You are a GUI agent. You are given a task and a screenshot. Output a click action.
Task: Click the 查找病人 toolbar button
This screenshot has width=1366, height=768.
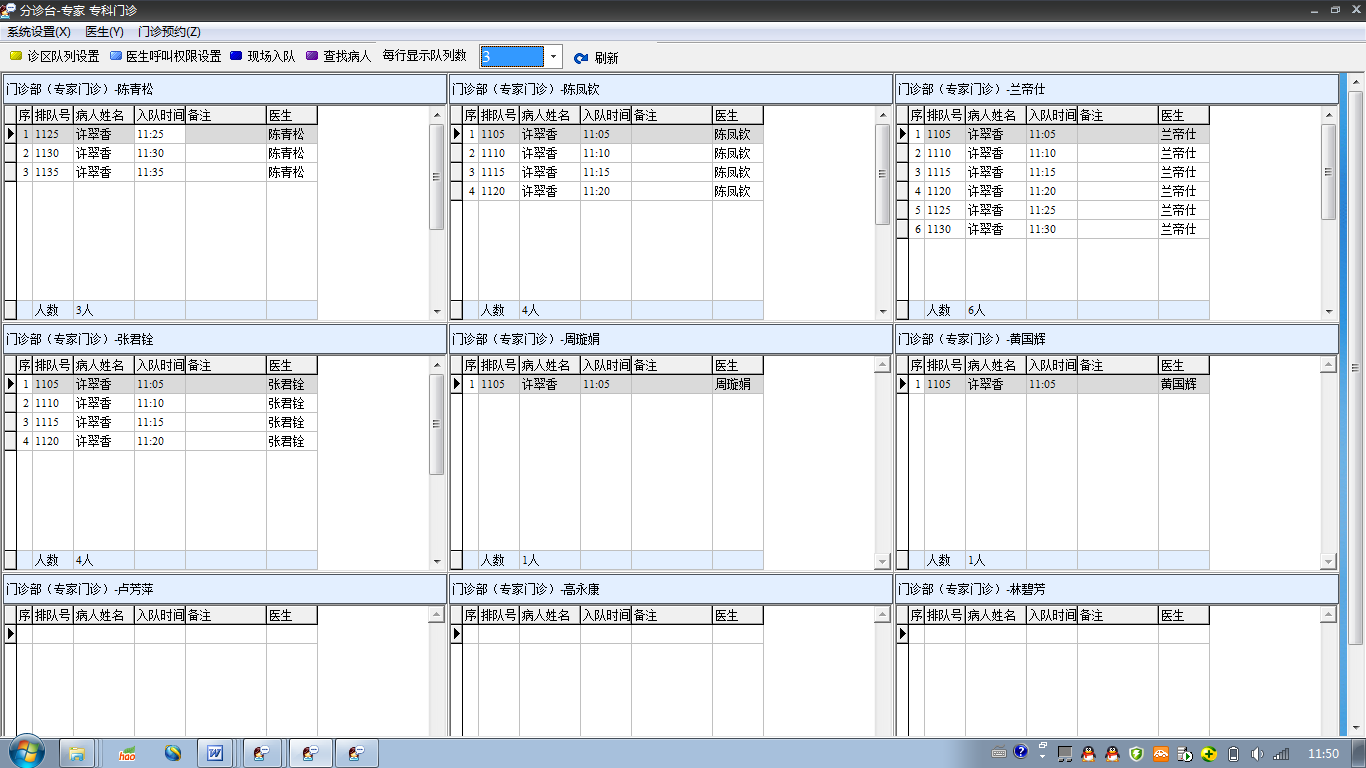point(338,56)
